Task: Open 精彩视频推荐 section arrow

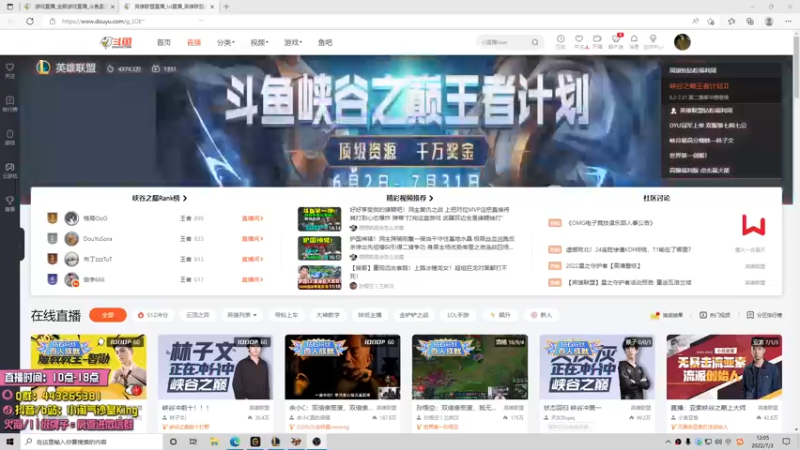Action: (431, 198)
